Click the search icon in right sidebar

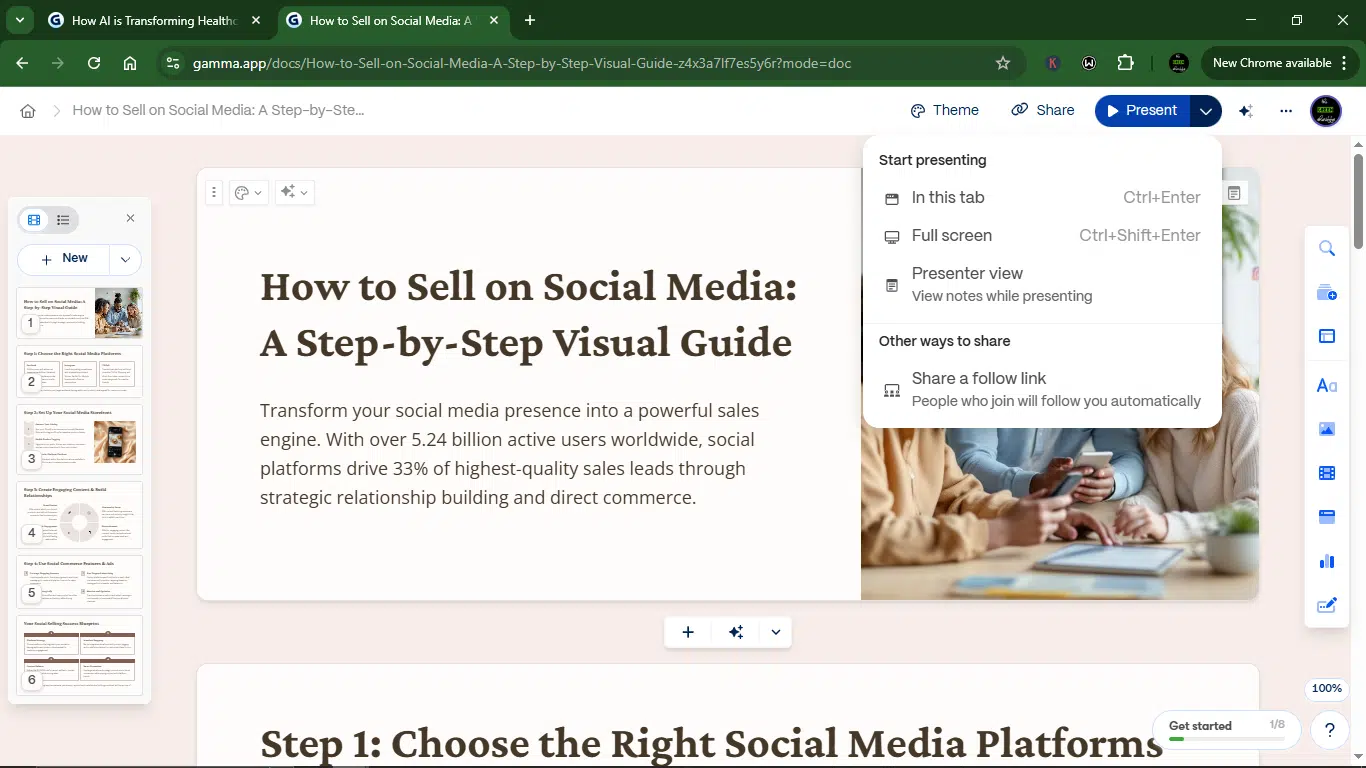click(x=1327, y=249)
